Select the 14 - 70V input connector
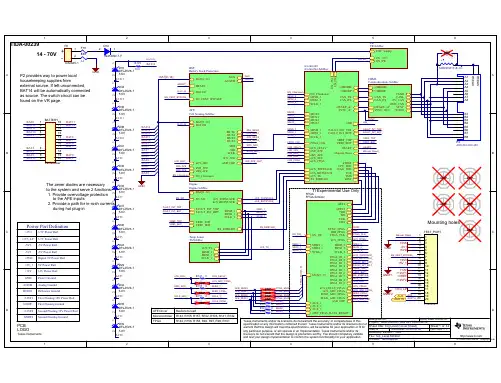The image size is (501, 383). [68, 55]
